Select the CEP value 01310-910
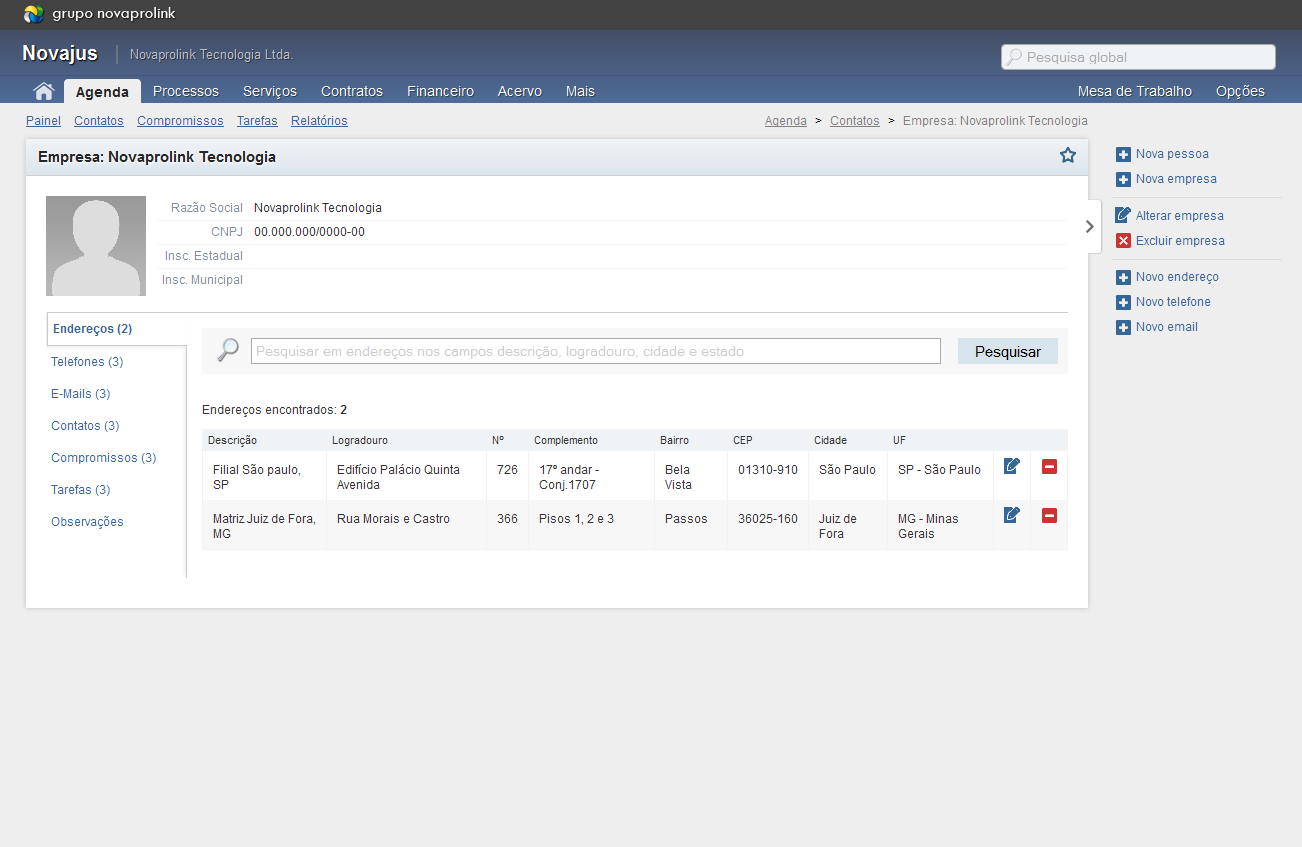The image size is (1302, 847). pyautogui.click(x=768, y=470)
